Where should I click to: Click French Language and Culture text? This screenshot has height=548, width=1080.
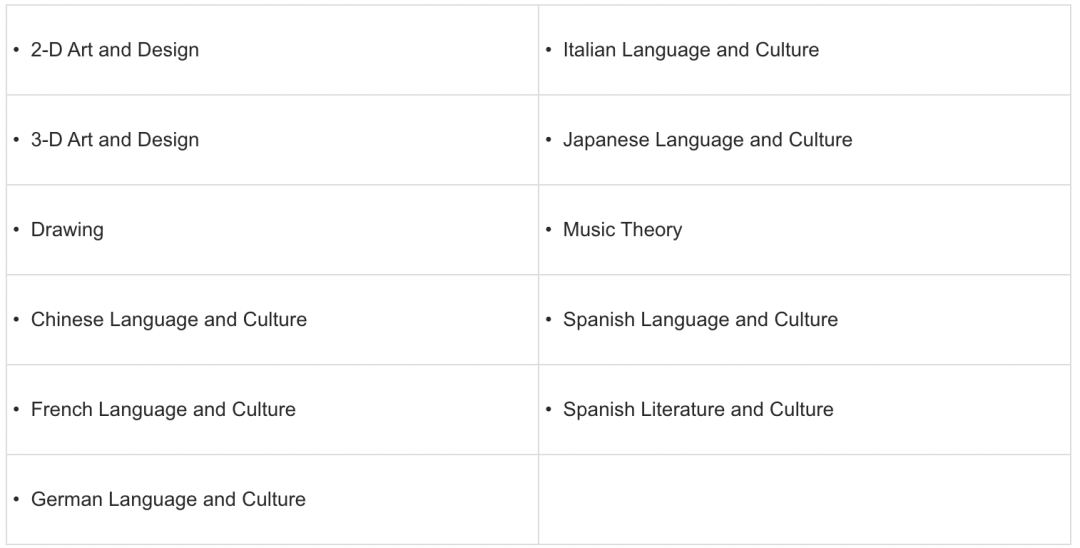163,410
